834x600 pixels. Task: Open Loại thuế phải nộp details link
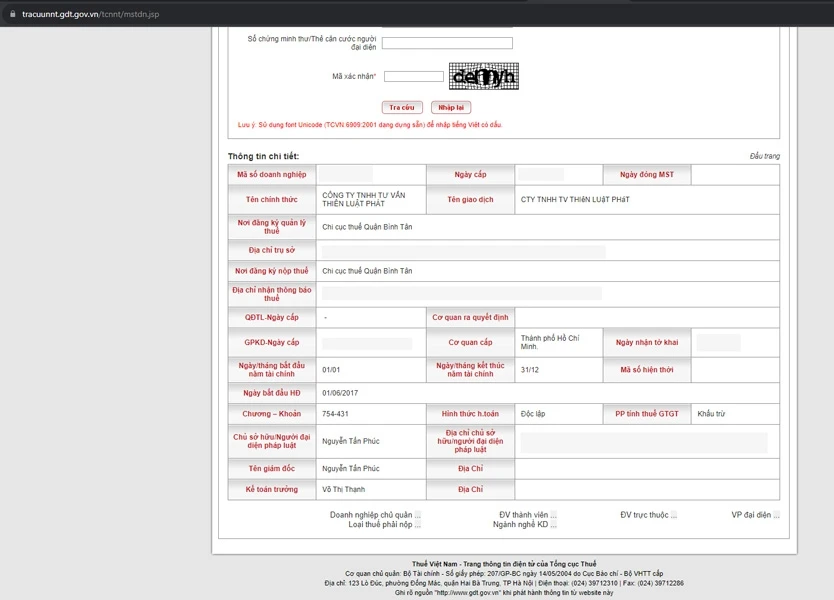point(418,525)
